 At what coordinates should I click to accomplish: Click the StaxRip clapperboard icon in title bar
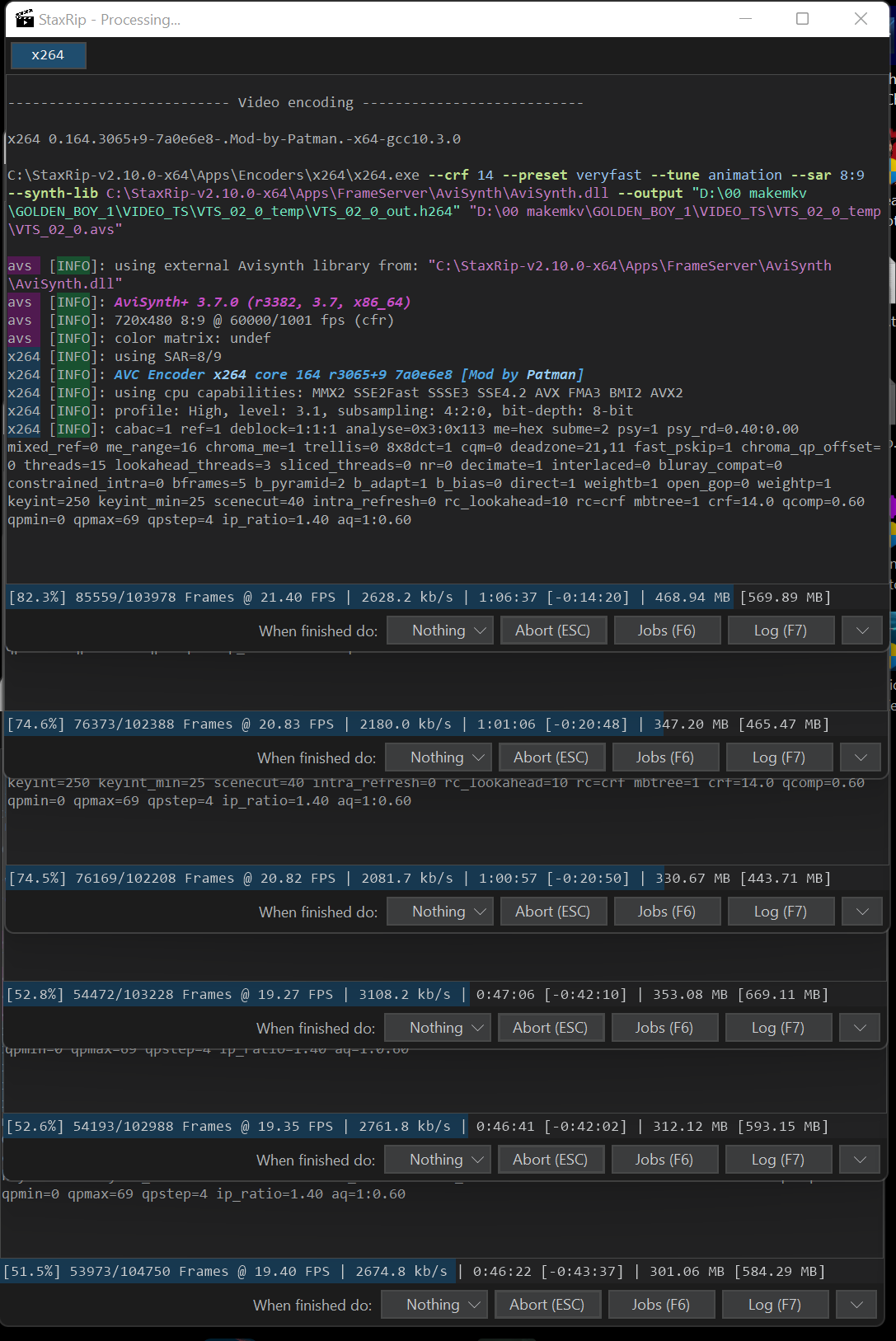click(25, 18)
